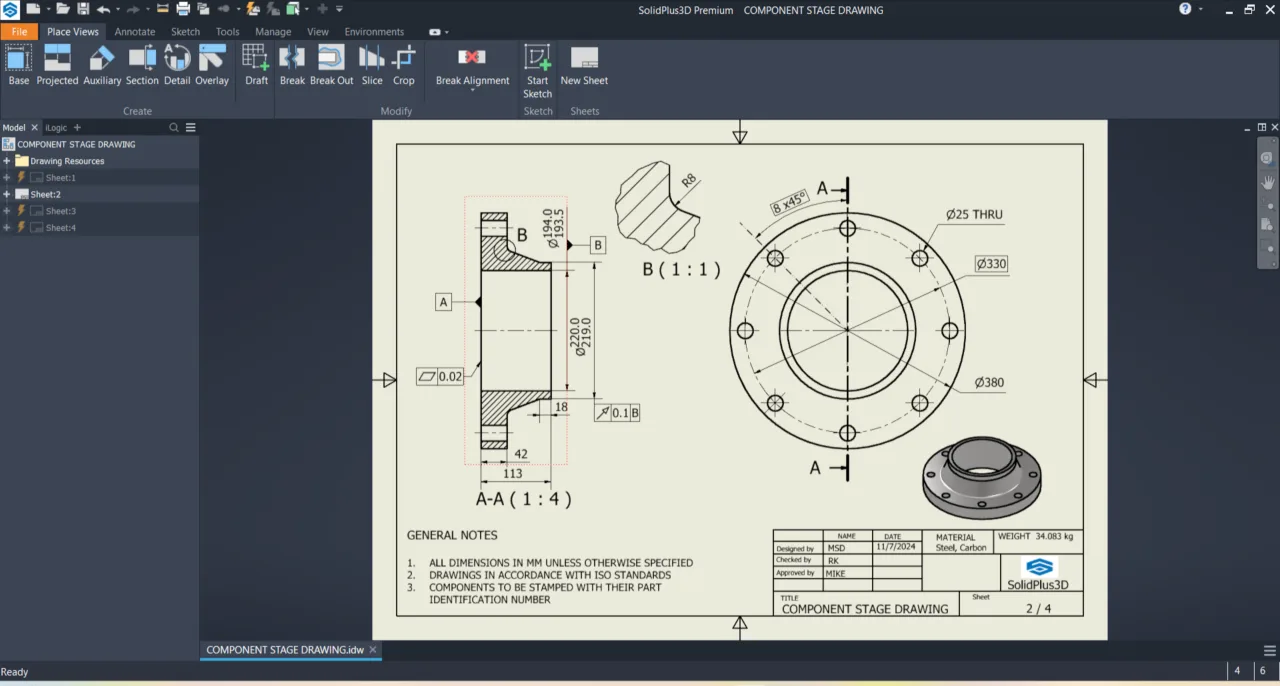Screen dimensions: 1280x686
Task: Create a Section view
Action: click(x=142, y=65)
